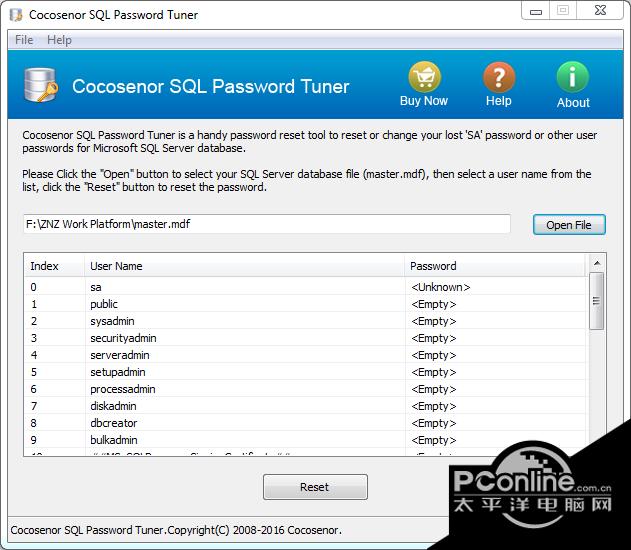The image size is (631, 550).
Task: Select the 'processadmin' user row
Action: pyautogui.click(x=305, y=389)
